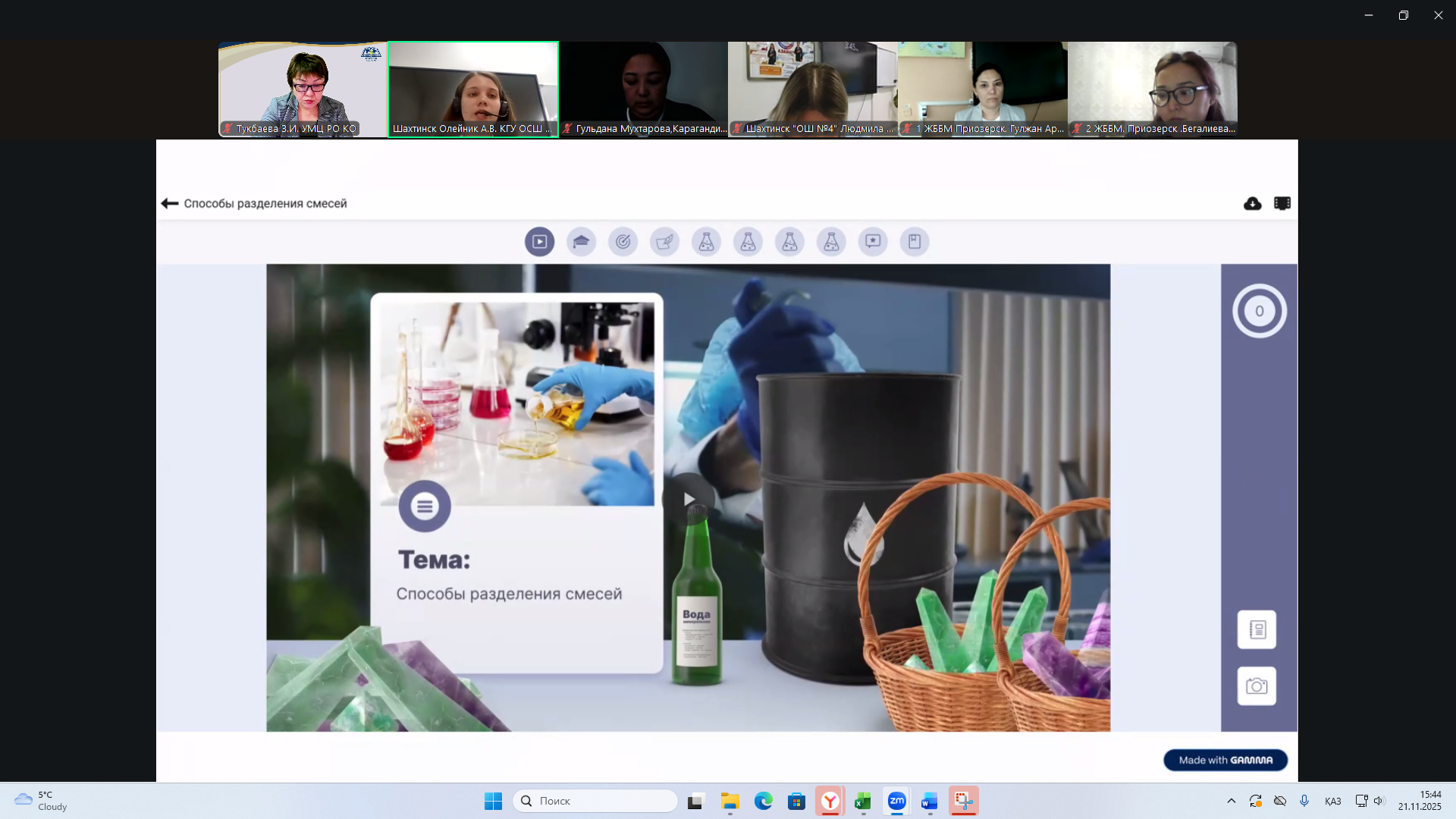This screenshot has height=819, width=1456.
Task: Open the bookmark book step icon
Action: tap(915, 242)
